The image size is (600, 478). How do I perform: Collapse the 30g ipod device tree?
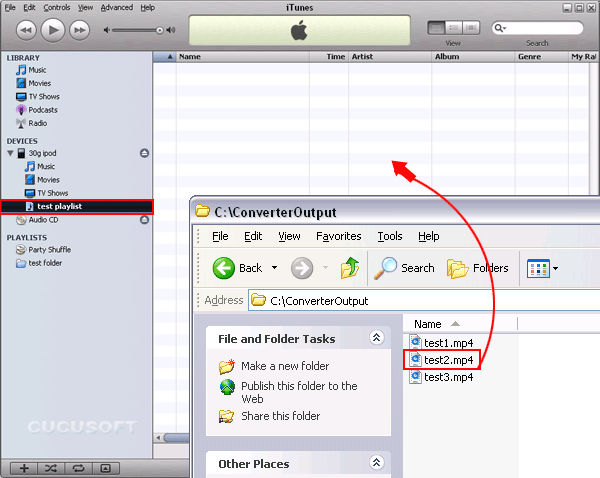click(10, 153)
